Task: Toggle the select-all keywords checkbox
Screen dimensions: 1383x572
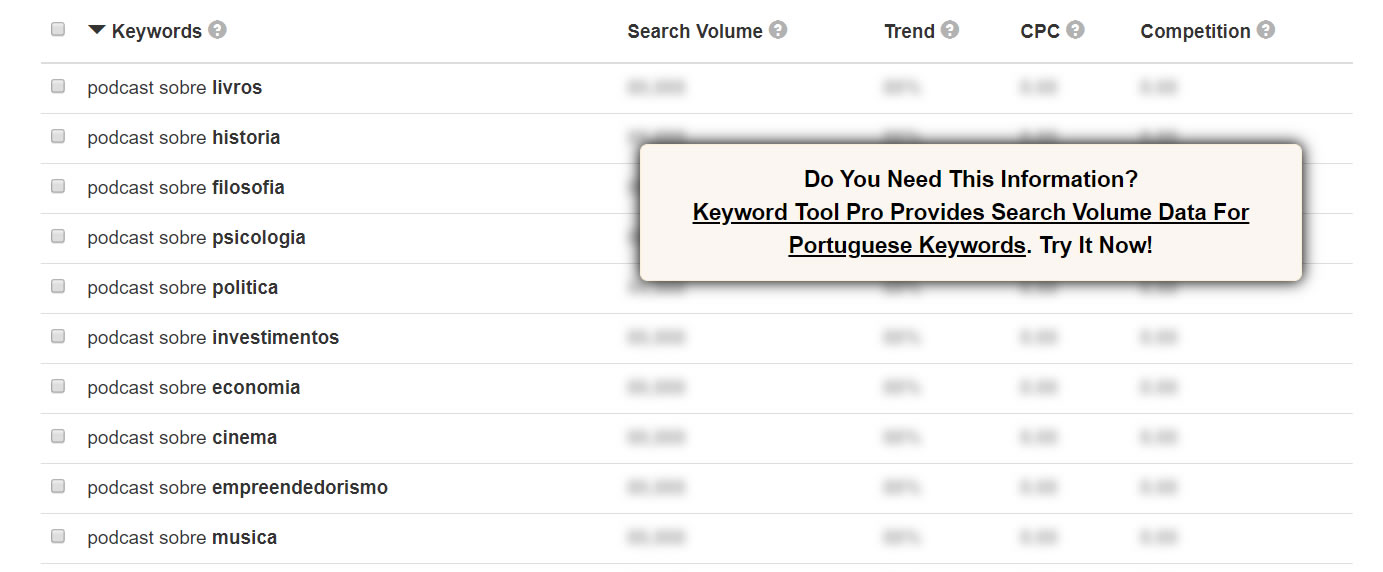Action: [x=58, y=30]
